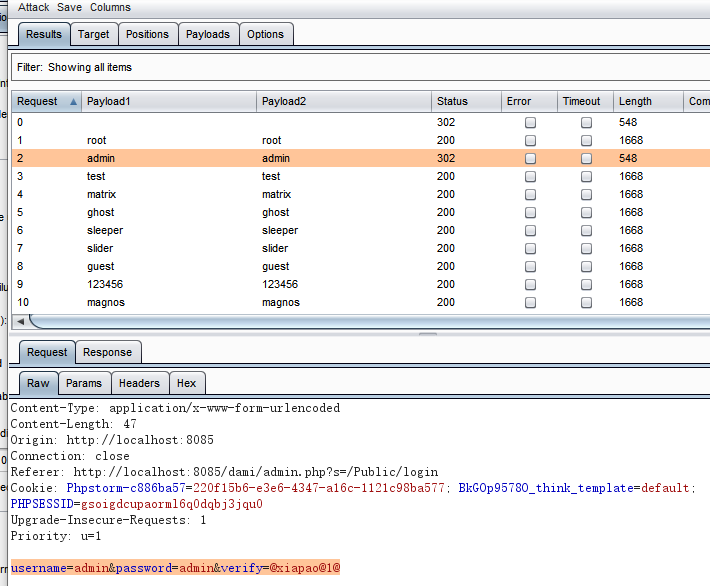
Task: Open the Response message tab
Action: (108, 352)
